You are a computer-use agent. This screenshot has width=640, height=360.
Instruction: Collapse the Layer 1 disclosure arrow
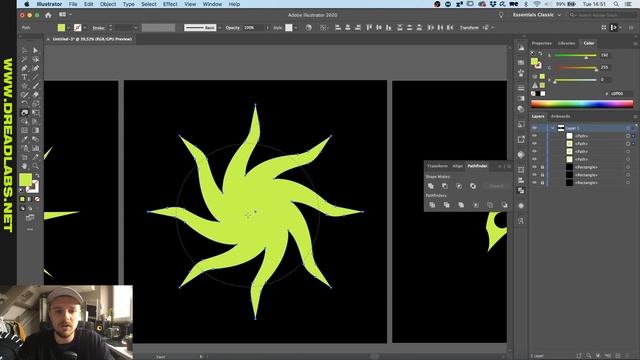552,128
